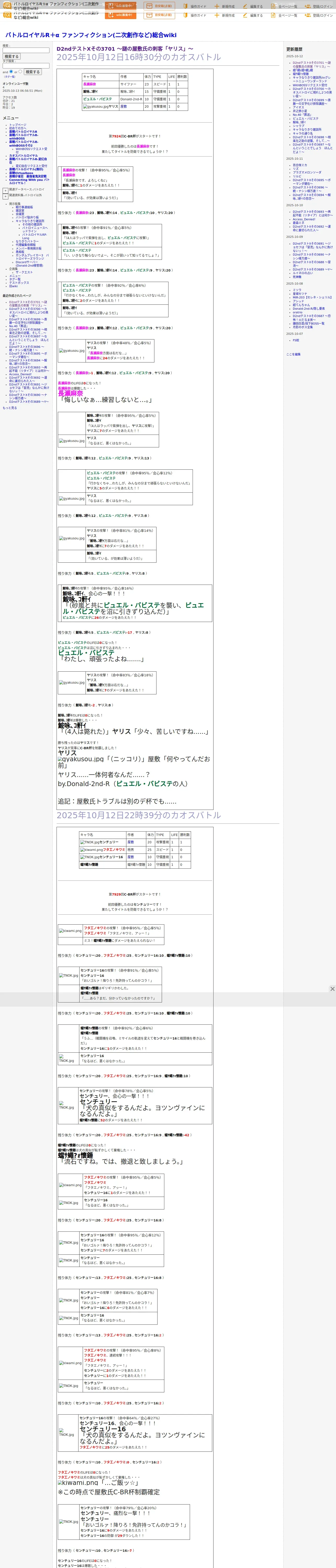Open 雑談室 bulletin board link

(x=20, y=211)
